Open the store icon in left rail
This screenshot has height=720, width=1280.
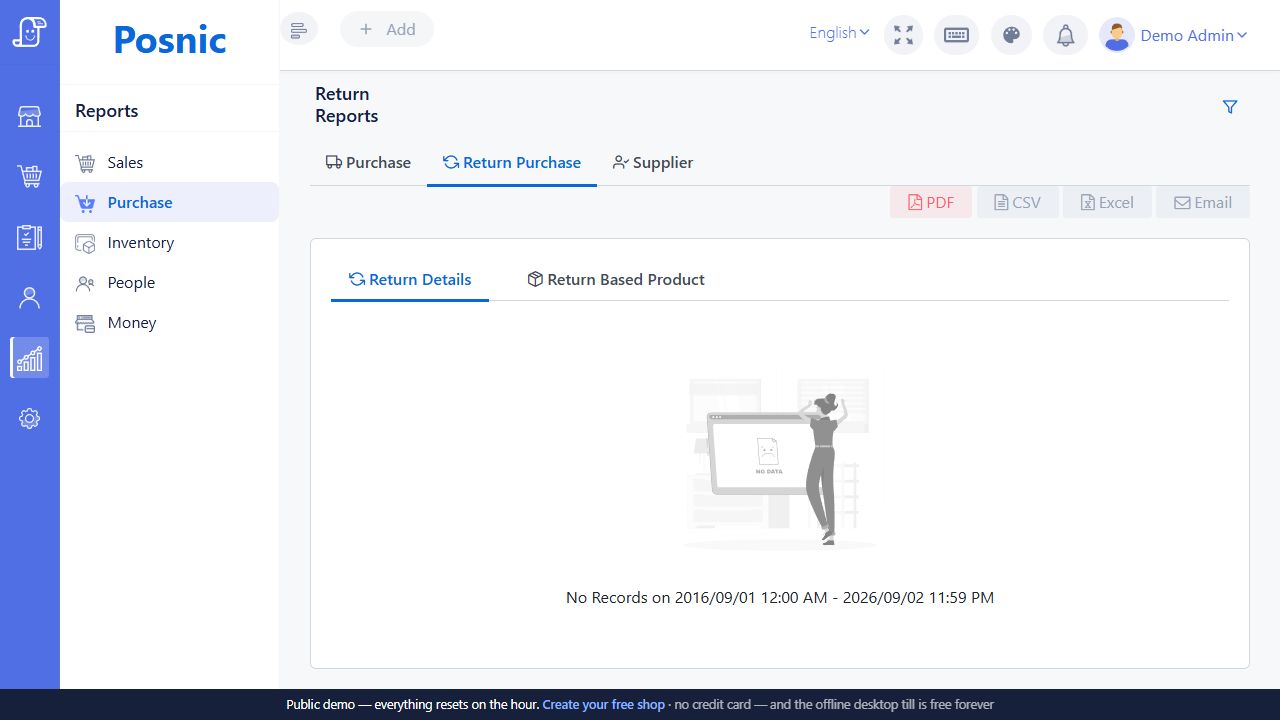point(30,117)
